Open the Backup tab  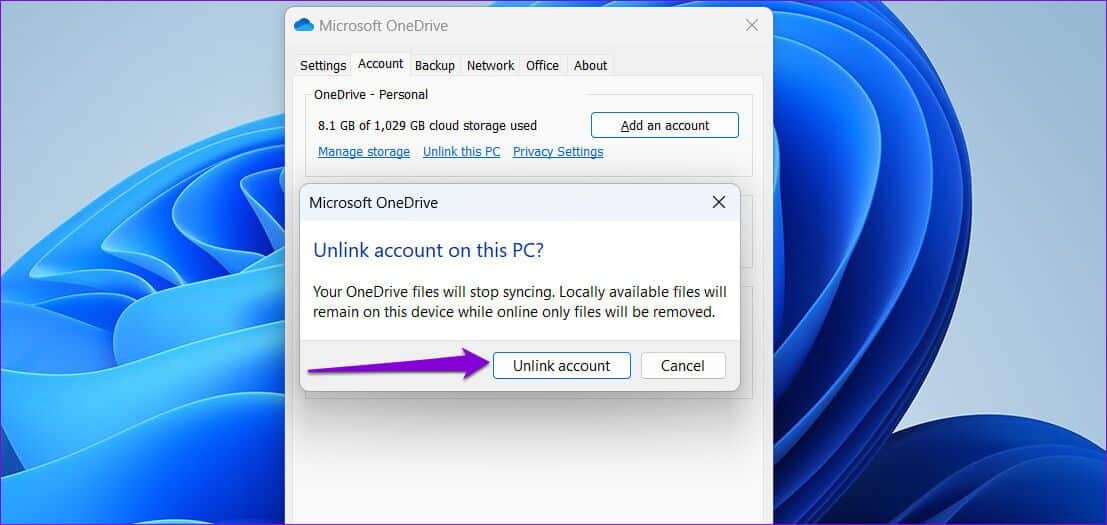[x=435, y=66]
